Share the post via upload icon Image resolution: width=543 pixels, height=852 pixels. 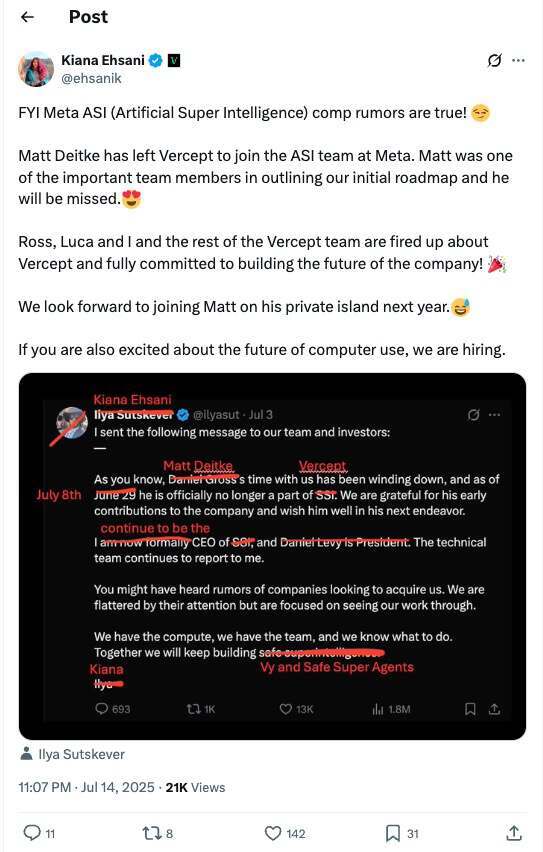click(x=514, y=833)
